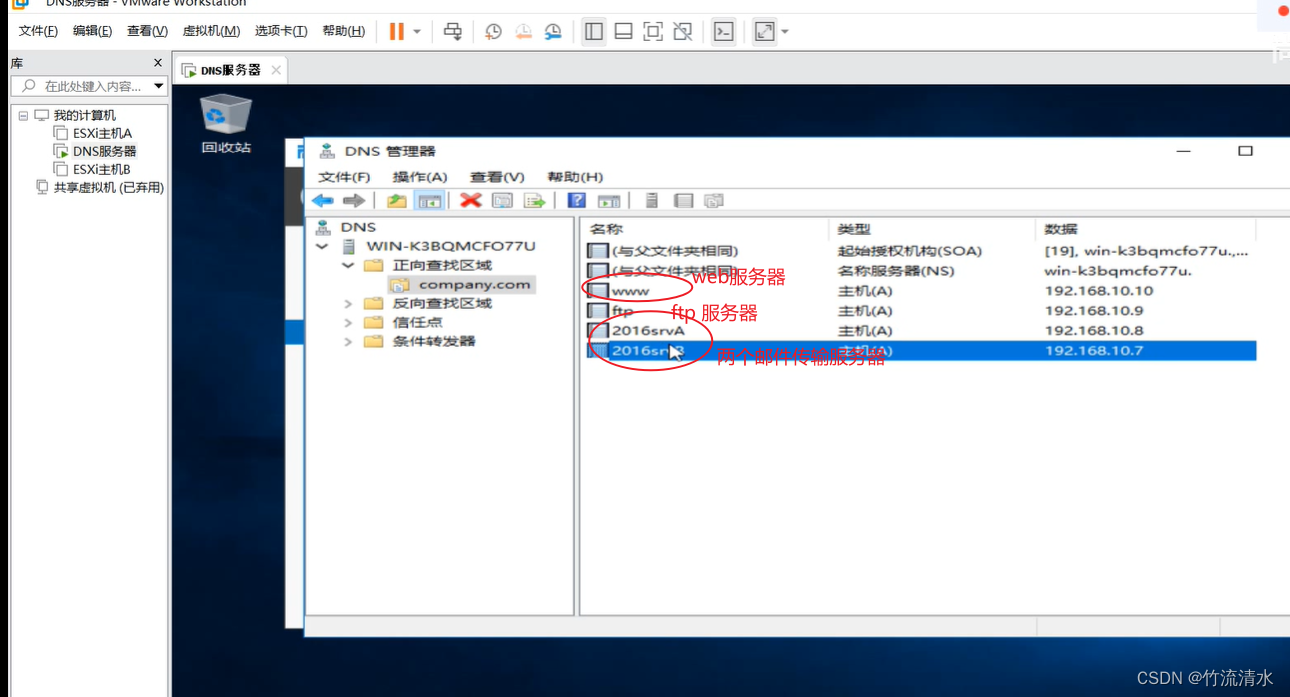Open VMware 查看(V) menu
Screen dimensions: 1290x697
coord(147,31)
